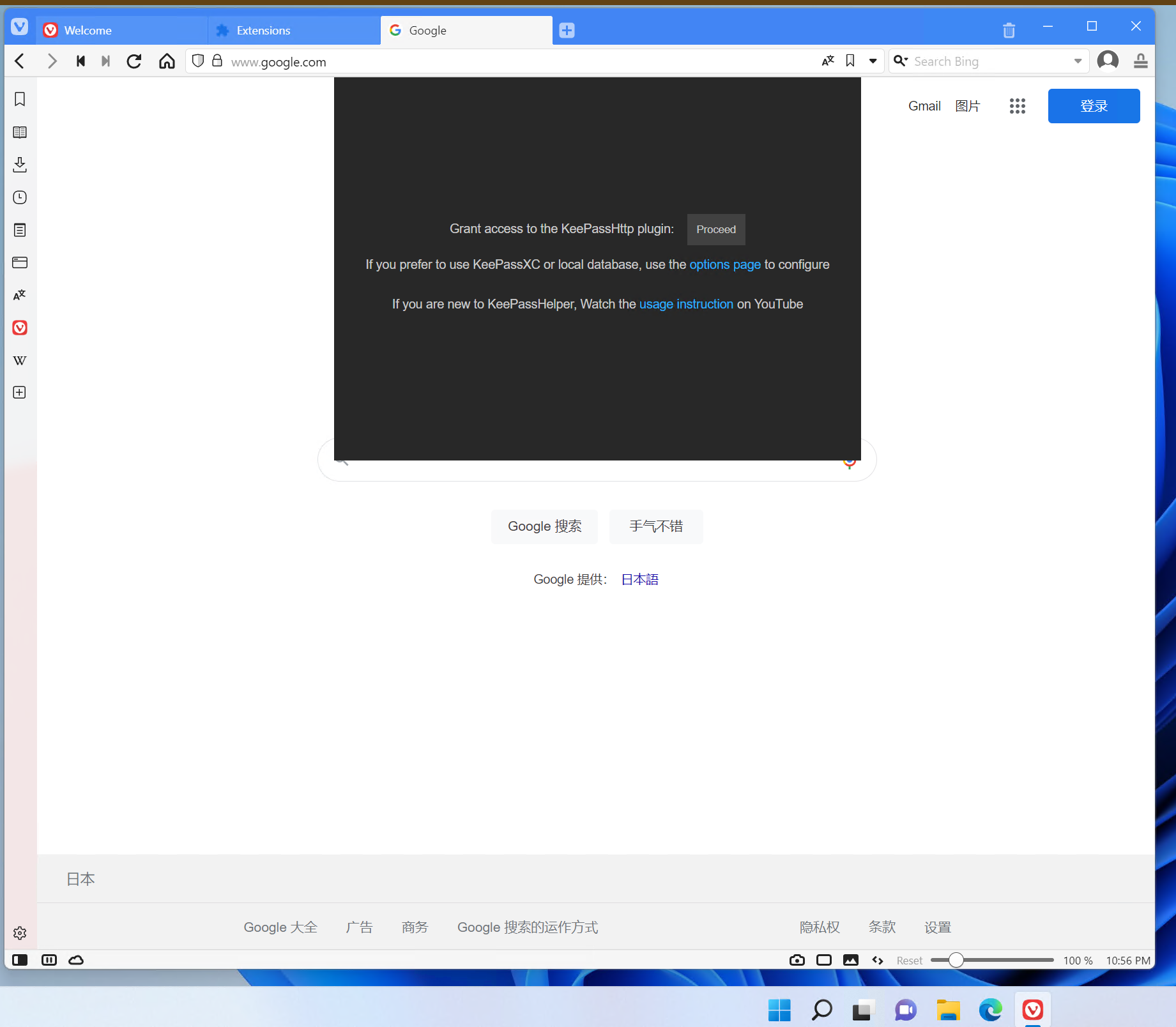Image resolution: width=1176 pixels, height=1027 pixels.
Task: Open the KeePass options page link
Action: pos(725,264)
